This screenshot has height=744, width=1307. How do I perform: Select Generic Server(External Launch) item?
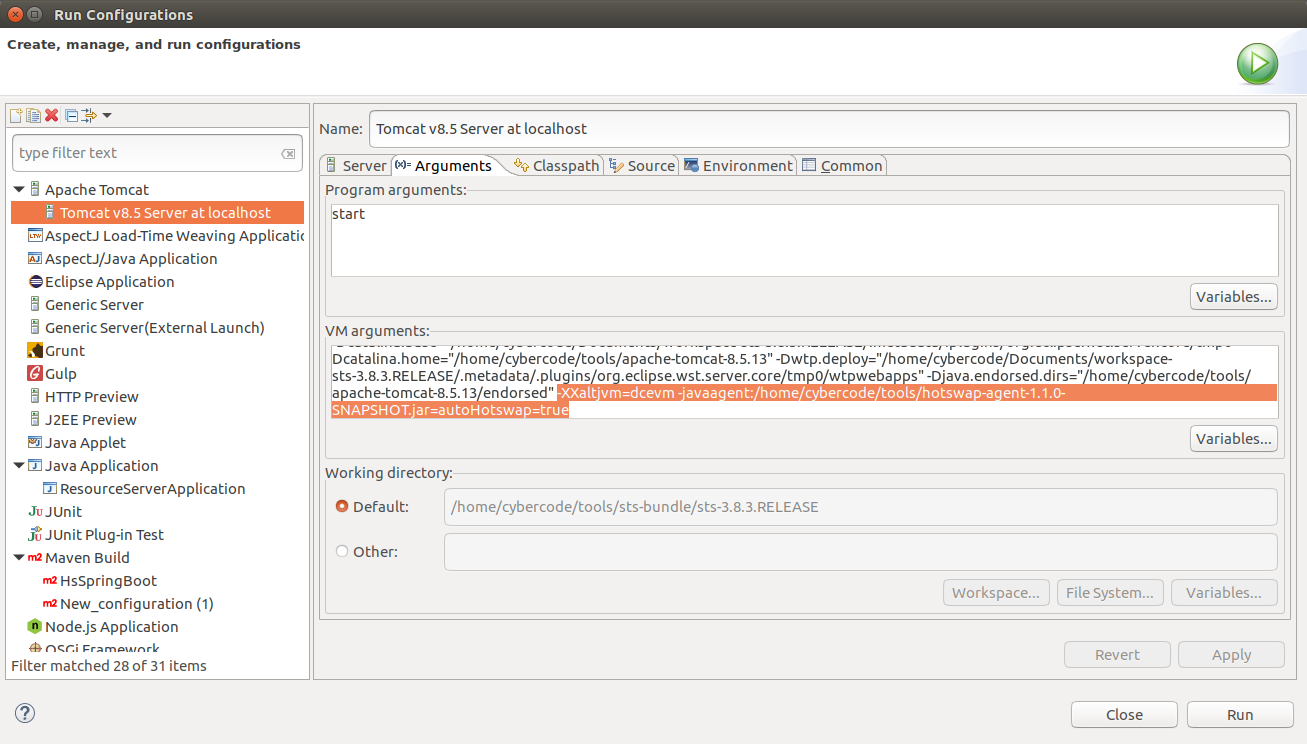[x=154, y=328]
